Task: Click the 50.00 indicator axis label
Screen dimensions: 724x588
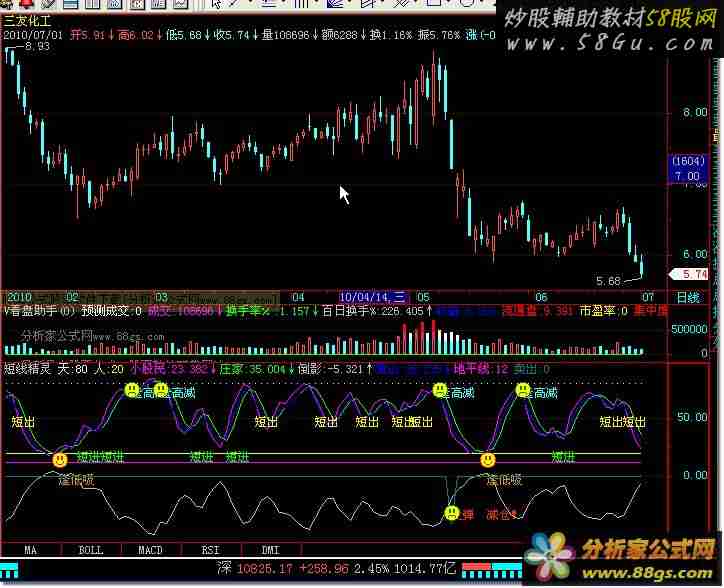Action: pos(692,418)
